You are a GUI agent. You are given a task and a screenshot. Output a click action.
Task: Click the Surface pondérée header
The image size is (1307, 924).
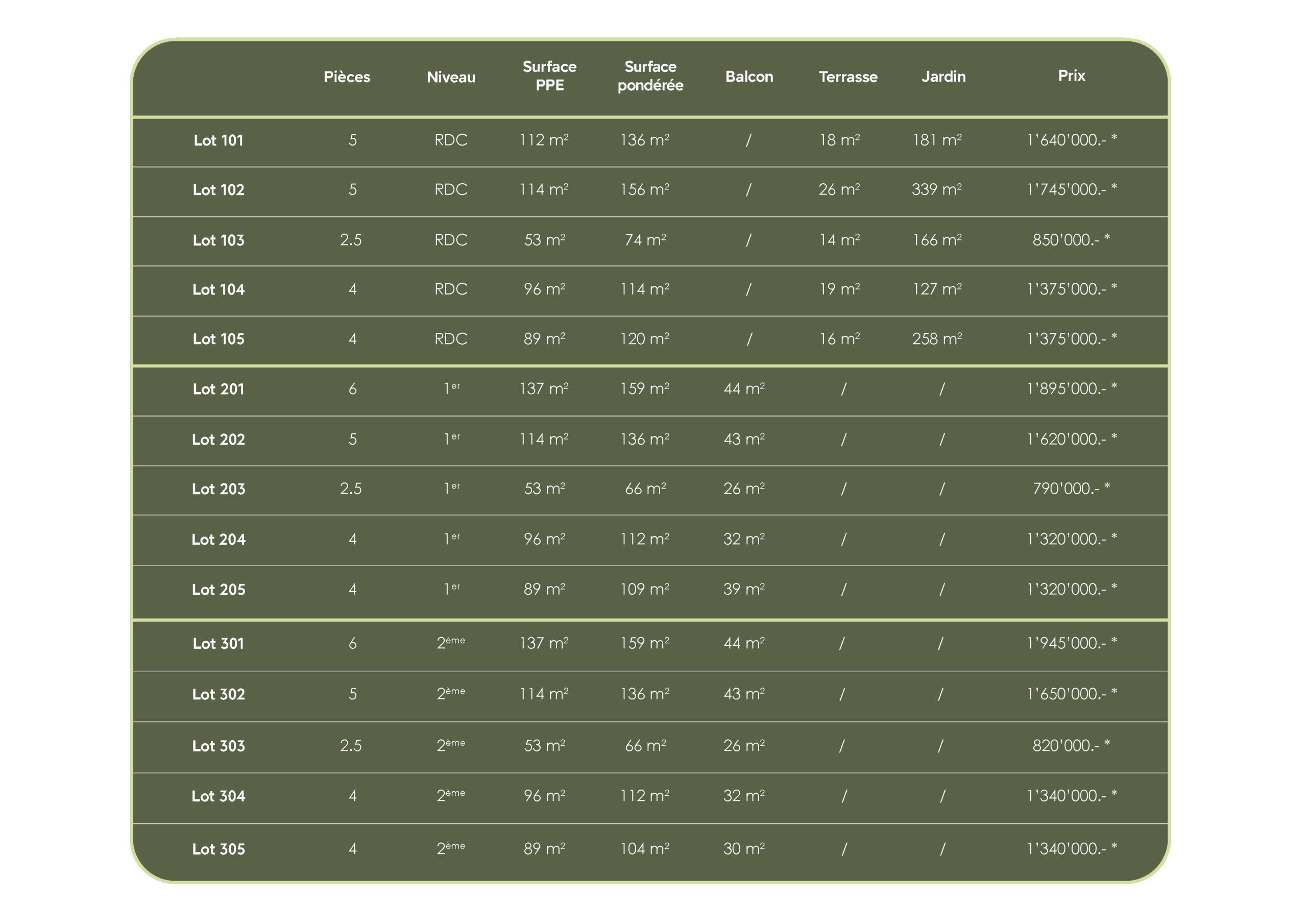tap(650, 76)
